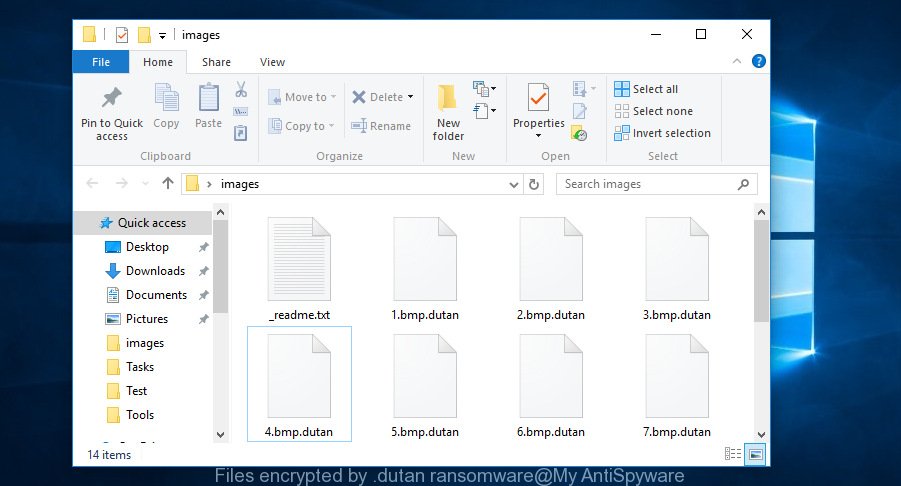901x486 pixels.
Task: Click the Forward navigation arrow
Action: click(121, 183)
